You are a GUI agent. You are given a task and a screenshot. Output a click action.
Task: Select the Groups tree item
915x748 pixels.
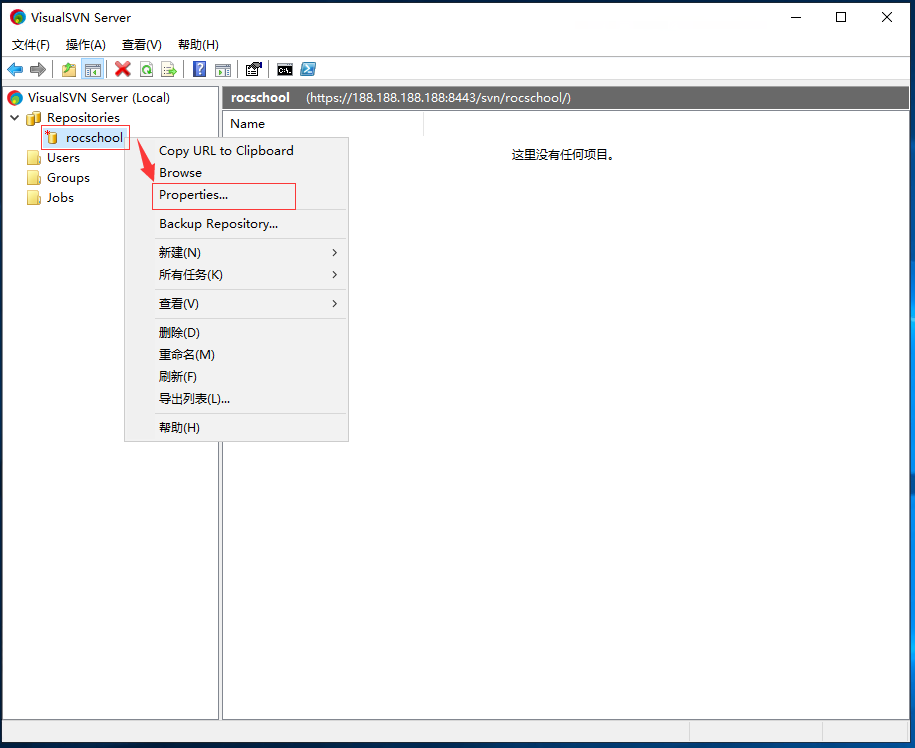[68, 178]
